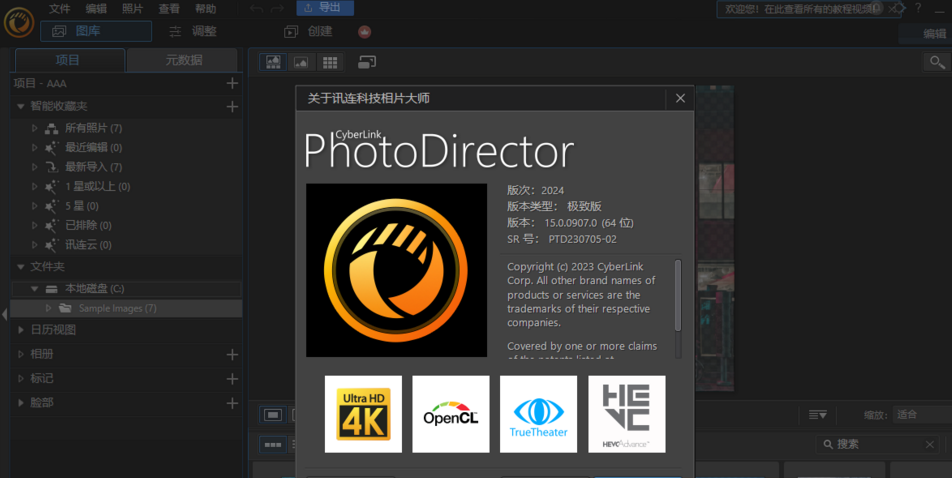Select viewer and browser combined view icon
The width and height of the screenshot is (952, 478).
click(273, 62)
